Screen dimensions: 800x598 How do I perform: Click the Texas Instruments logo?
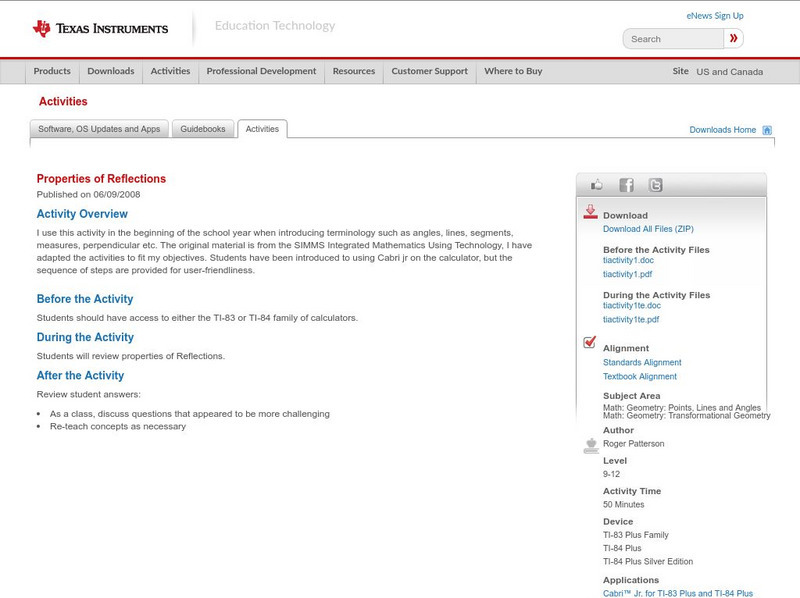pos(100,29)
